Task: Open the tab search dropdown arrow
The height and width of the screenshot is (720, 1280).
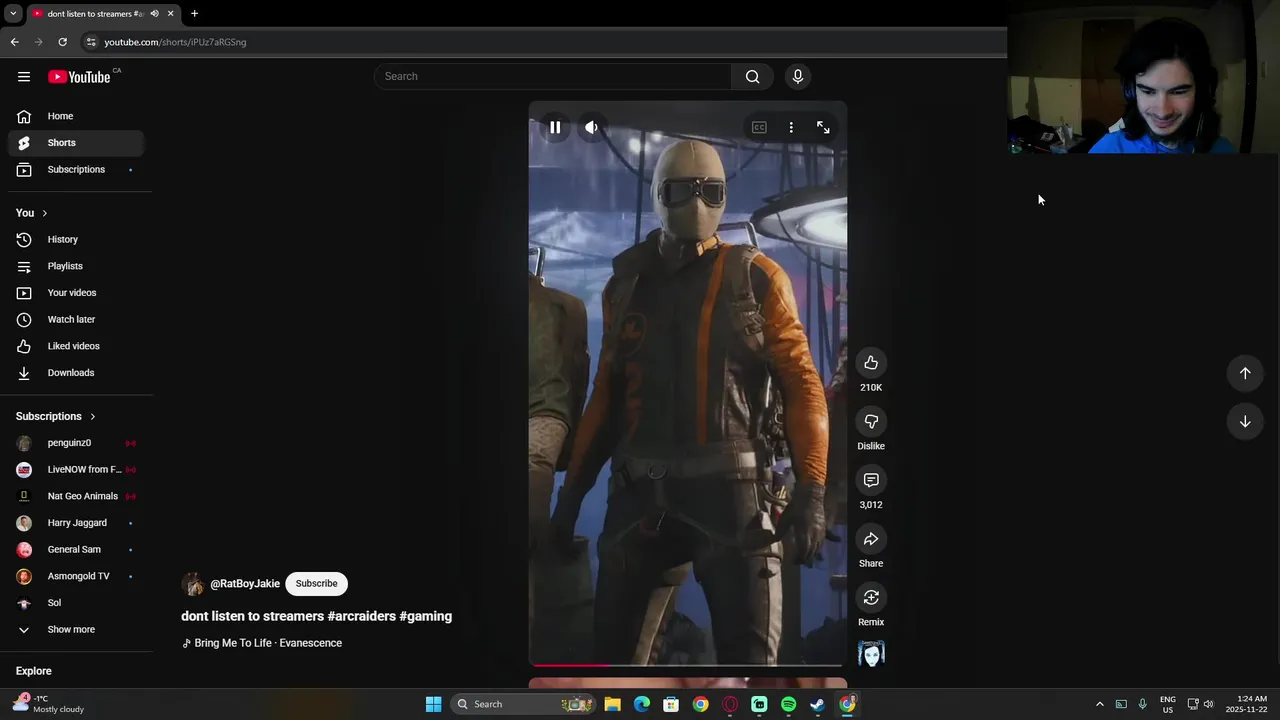Action: [13, 14]
